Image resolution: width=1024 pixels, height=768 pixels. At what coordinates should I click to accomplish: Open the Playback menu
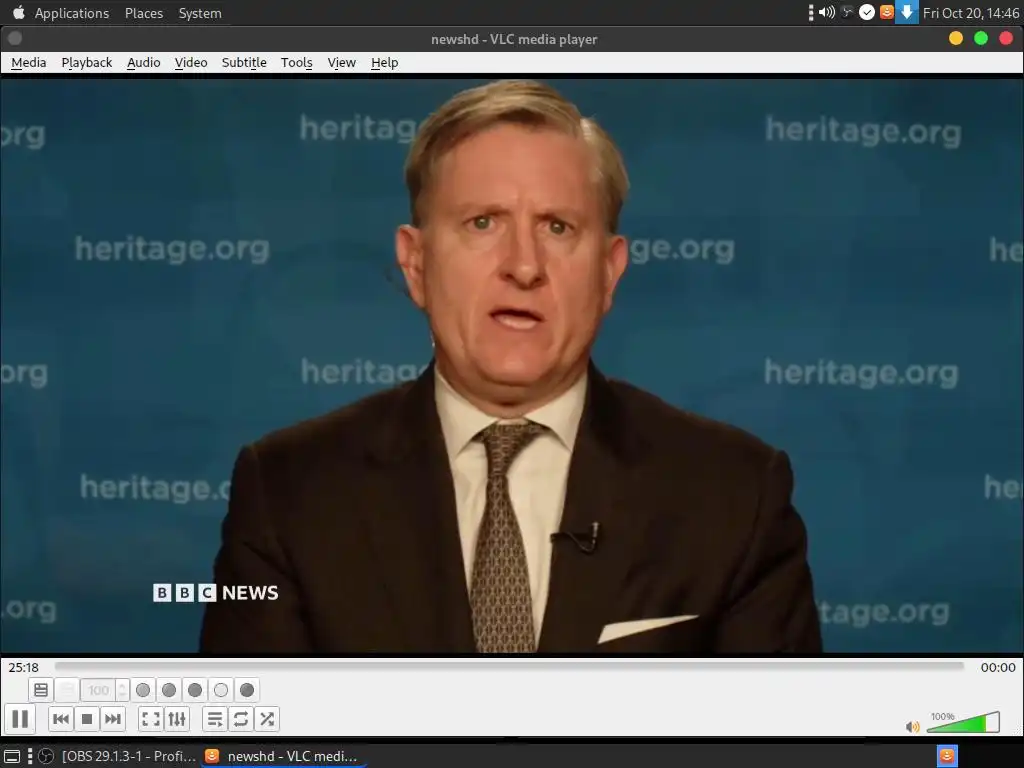(87, 62)
